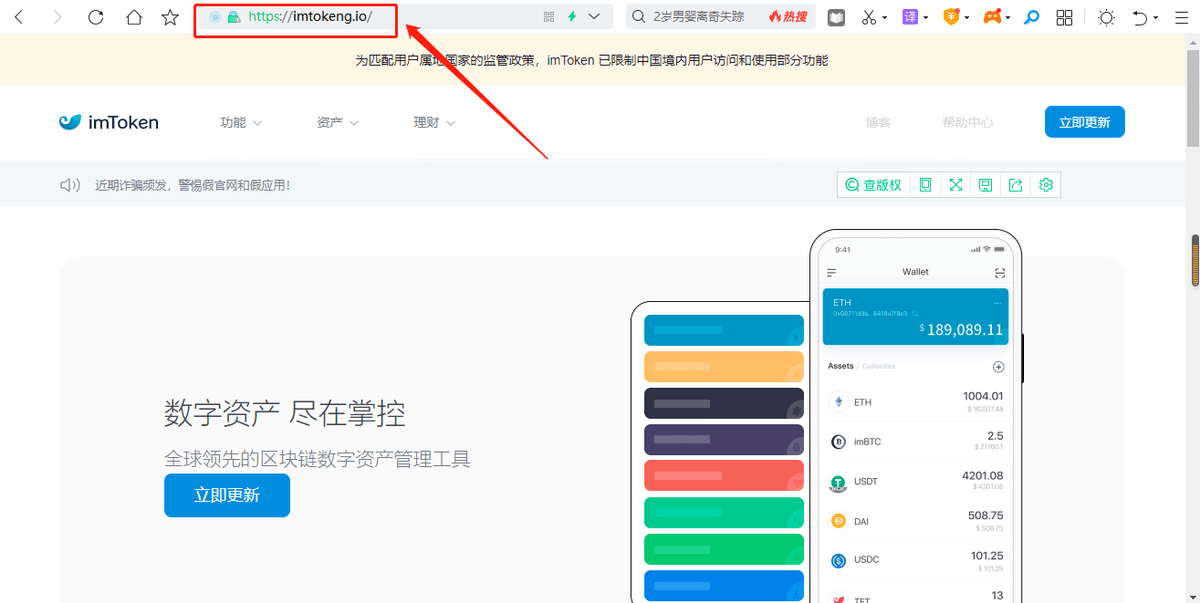Click the blue key password icon
This screenshot has width=1200, height=603.
pyautogui.click(x=1032, y=17)
